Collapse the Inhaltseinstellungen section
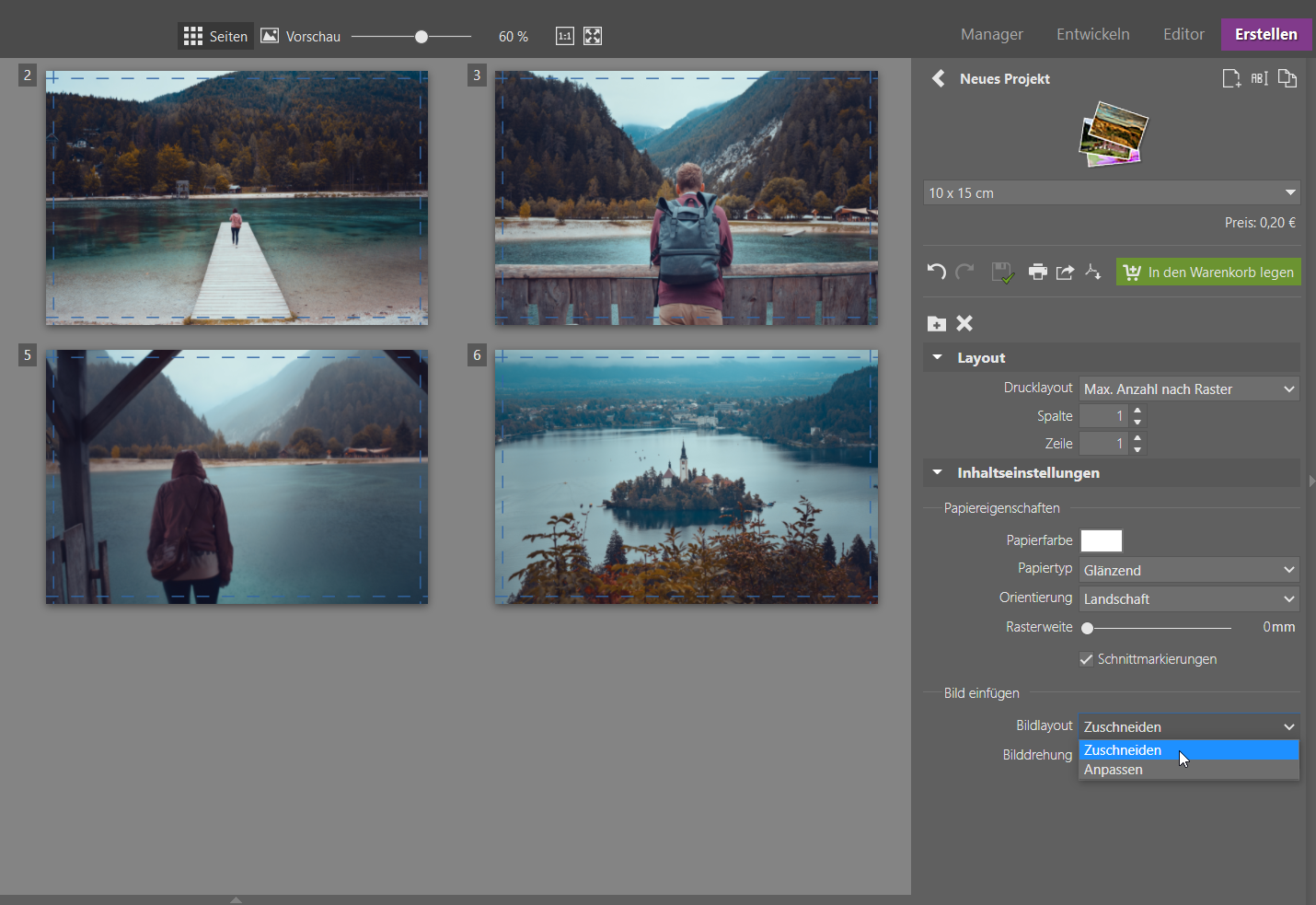The image size is (1316, 905). [938, 472]
